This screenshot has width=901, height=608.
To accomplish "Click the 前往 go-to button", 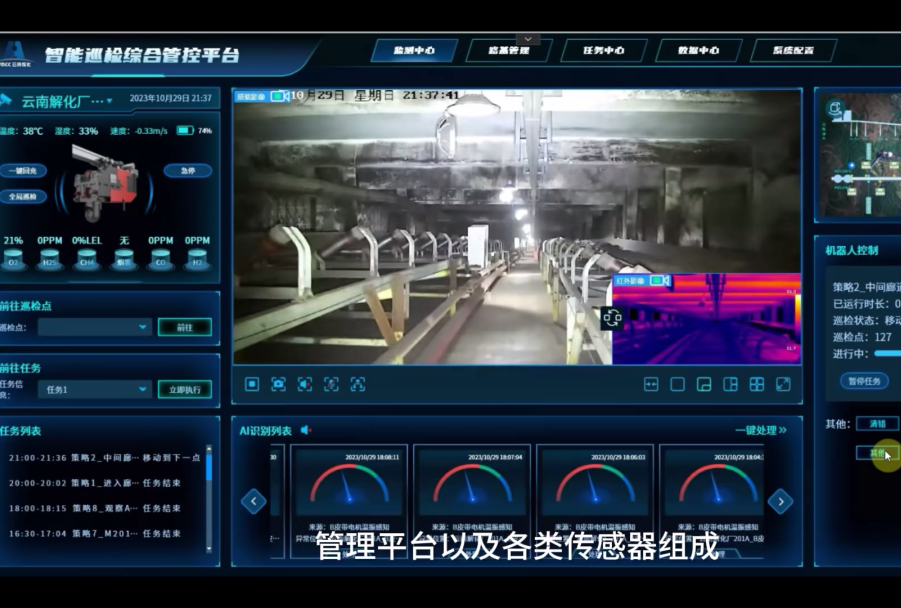I will pyautogui.click(x=184, y=327).
